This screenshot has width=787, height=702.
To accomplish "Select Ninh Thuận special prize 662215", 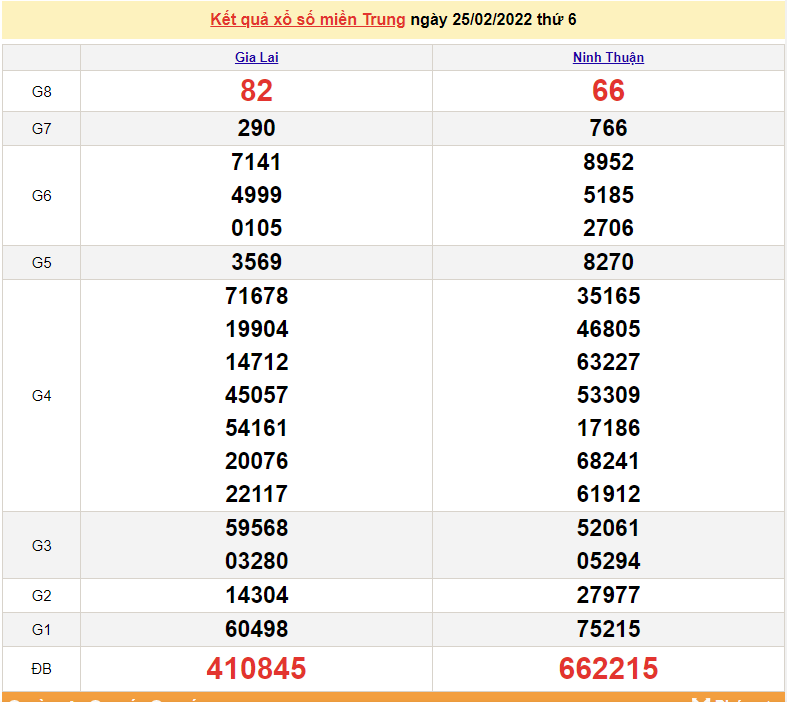I will click(608, 668).
